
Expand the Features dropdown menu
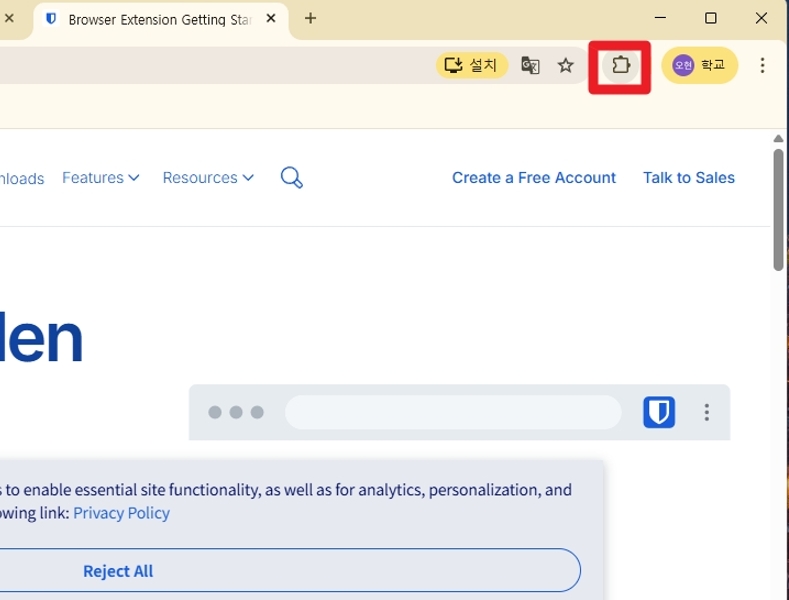pyautogui.click(x=100, y=178)
